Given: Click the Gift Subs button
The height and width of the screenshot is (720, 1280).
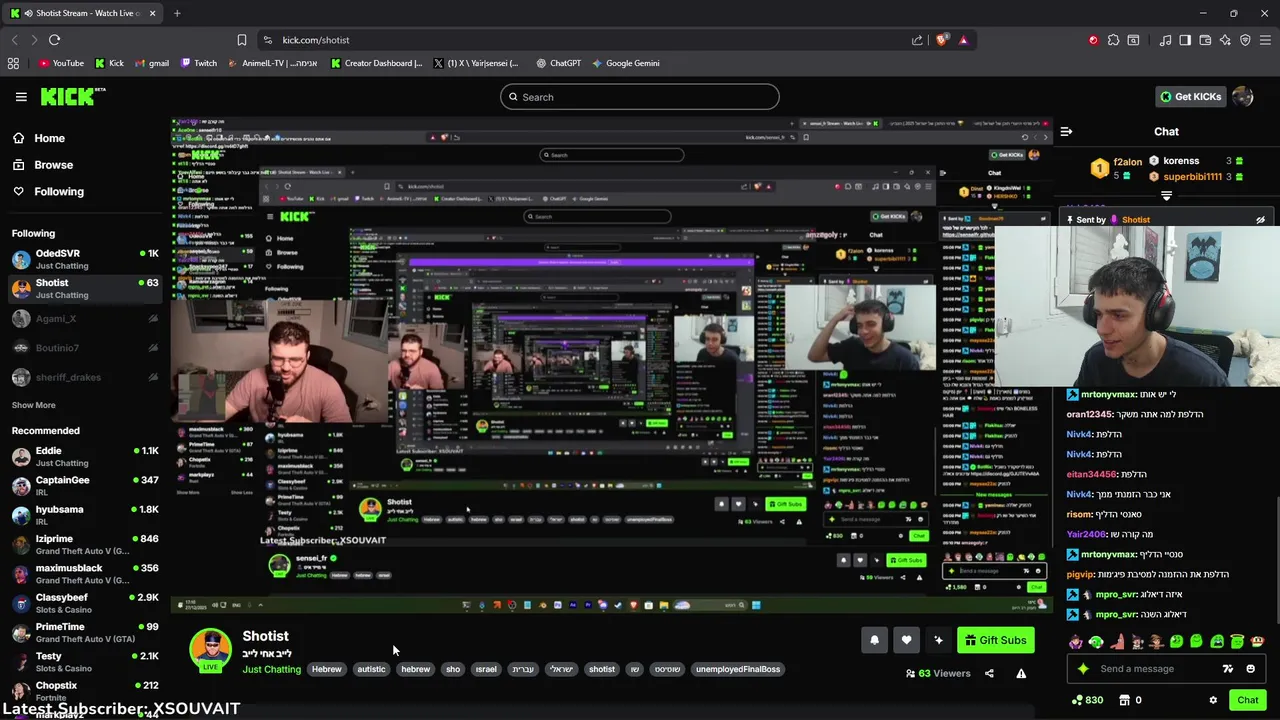Looking at the screenshot, I should 995,640.
